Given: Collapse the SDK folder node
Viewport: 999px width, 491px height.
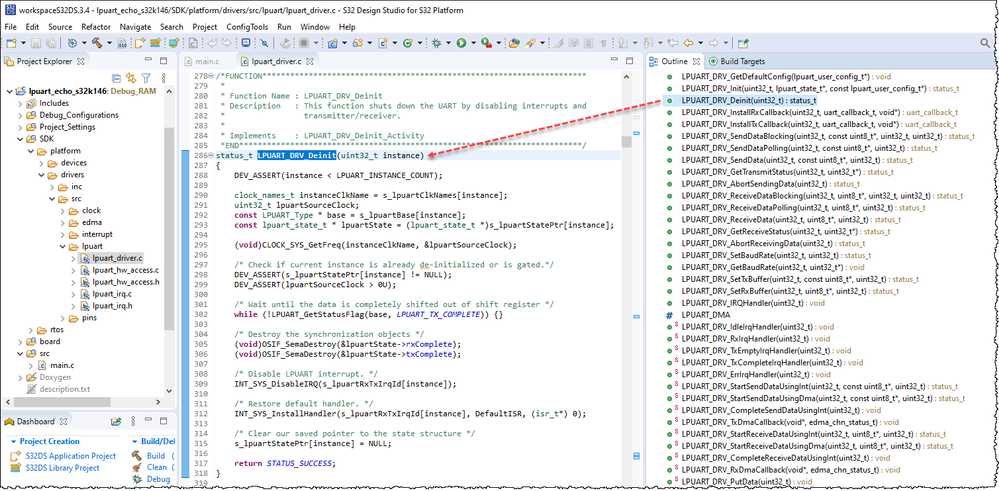Looking at the screenshot, I should 20,139.
